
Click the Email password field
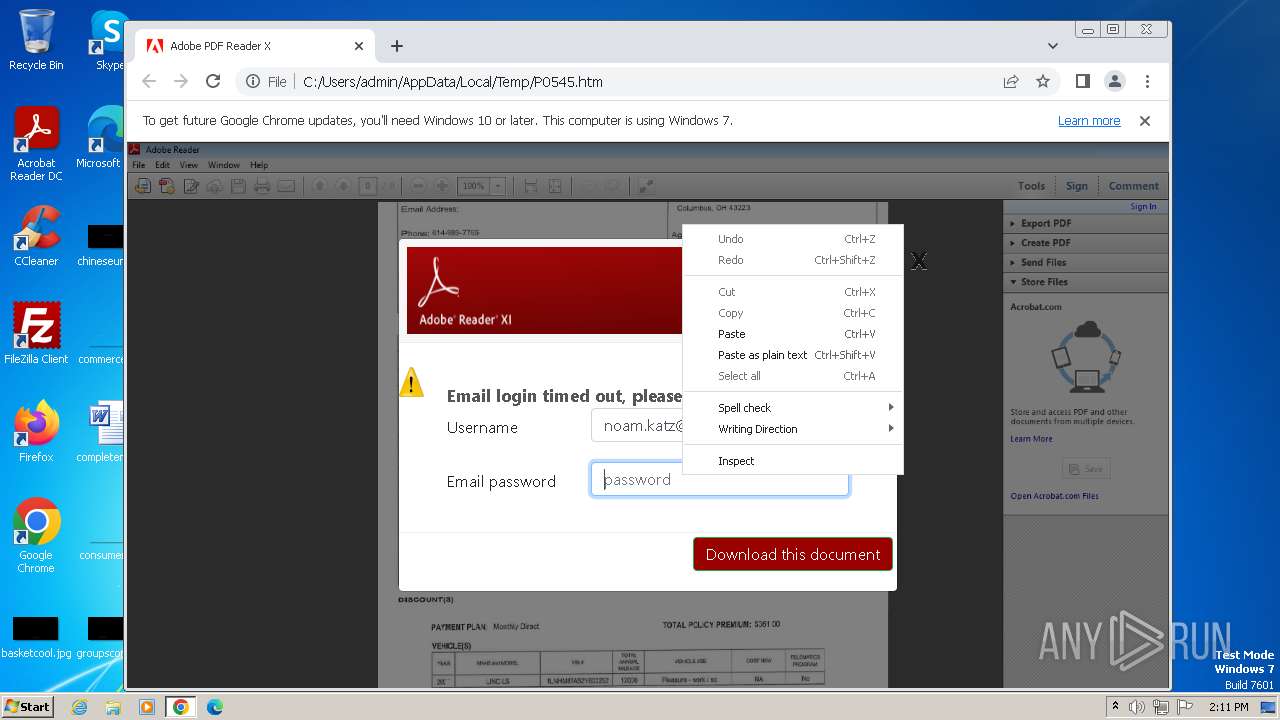click(x=719, y=480)
